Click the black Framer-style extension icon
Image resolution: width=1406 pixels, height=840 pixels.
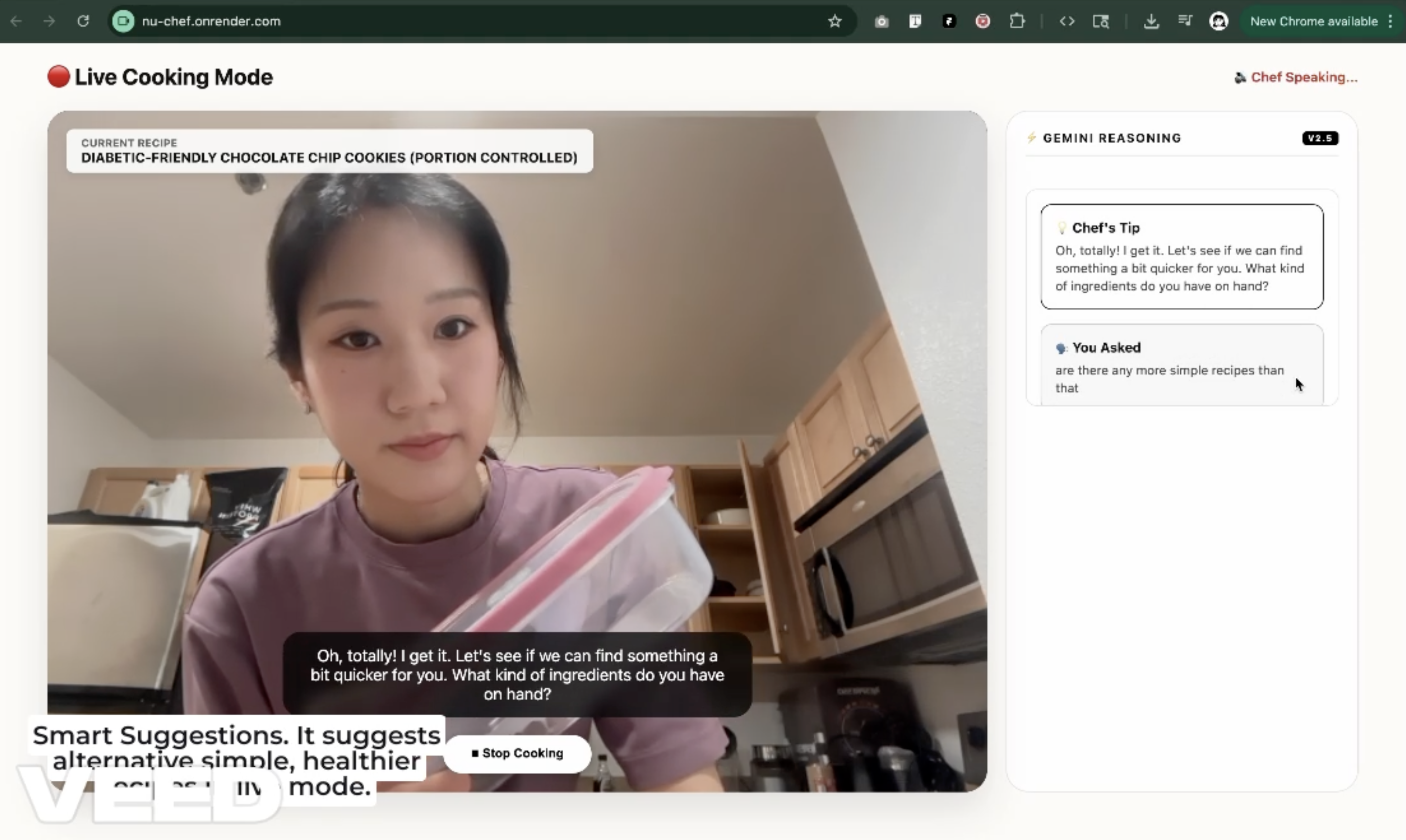pos(949,21)
